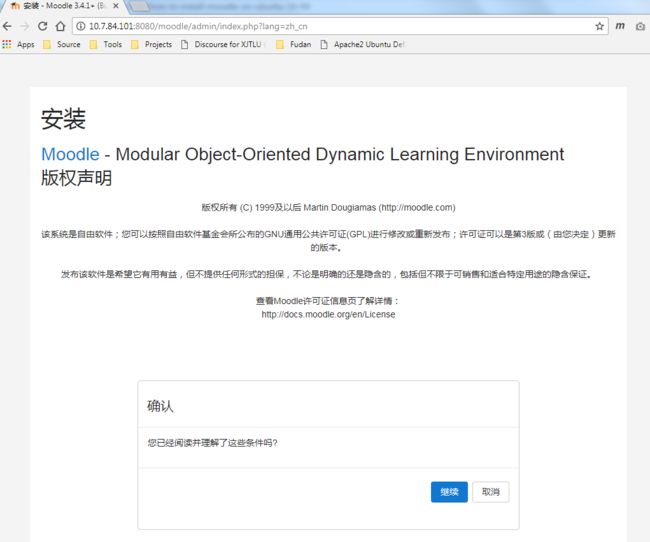Open the Source bookmarks folder
This screenshot has height=542, width=650.
pos(62,44)
